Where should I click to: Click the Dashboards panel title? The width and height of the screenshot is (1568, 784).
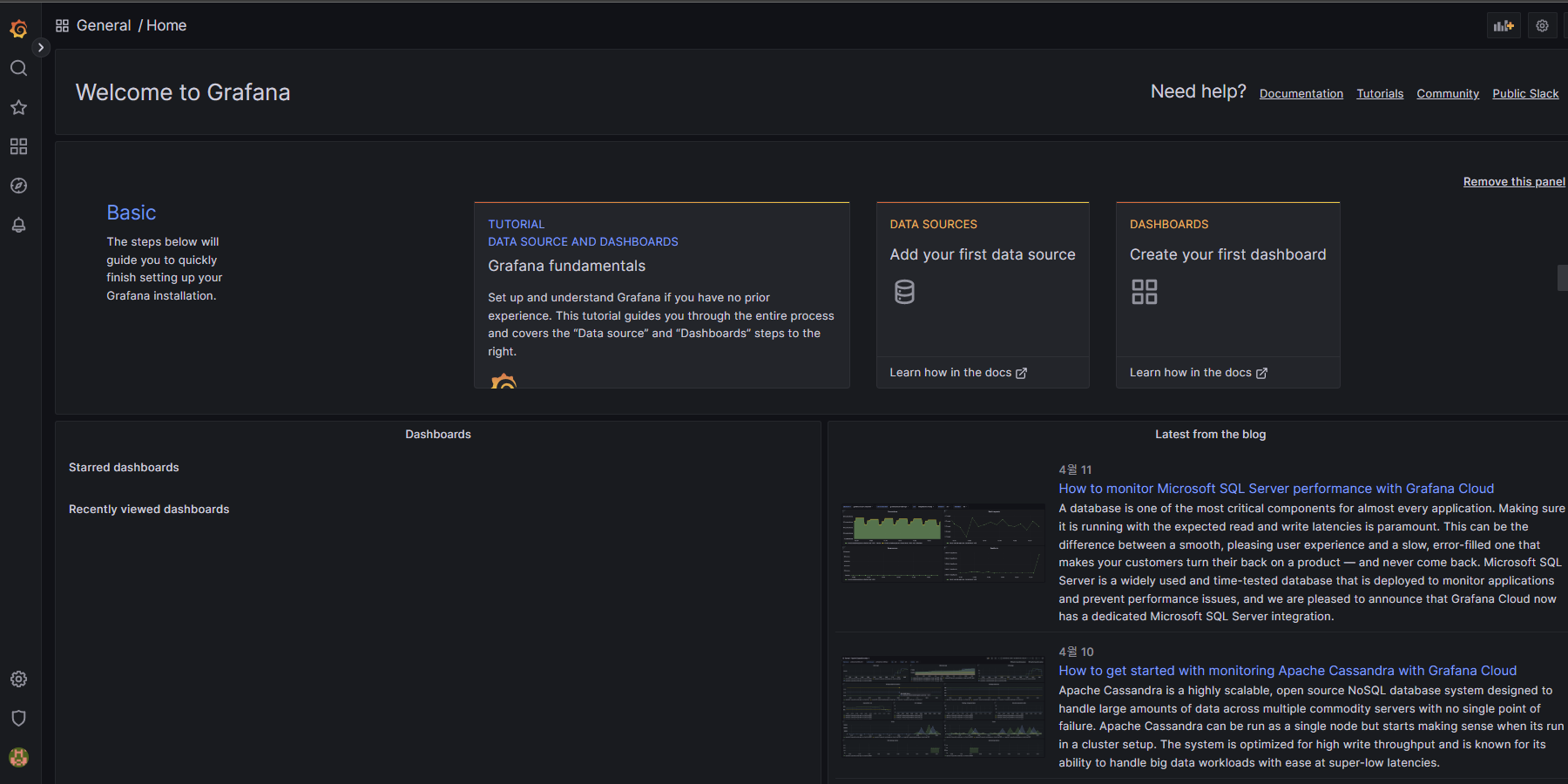[x=438, y=434]
